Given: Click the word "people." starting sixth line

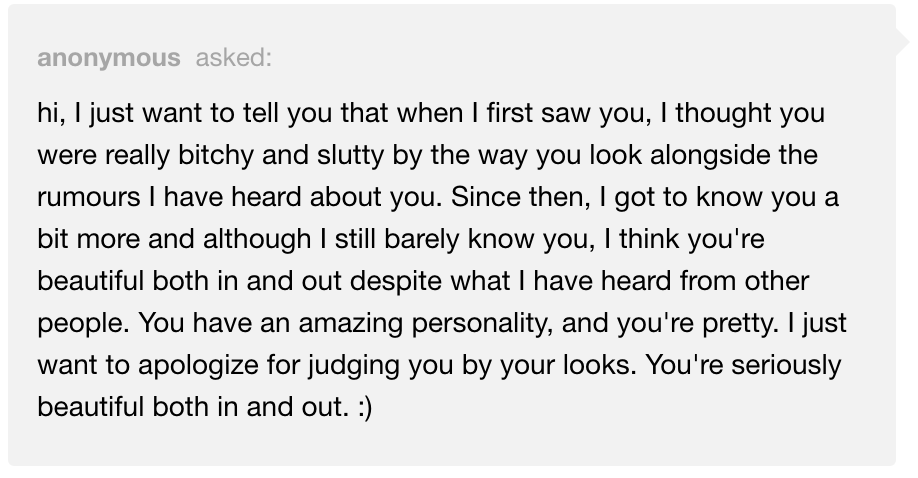Looking at the screenshot, I should point(83,323).
